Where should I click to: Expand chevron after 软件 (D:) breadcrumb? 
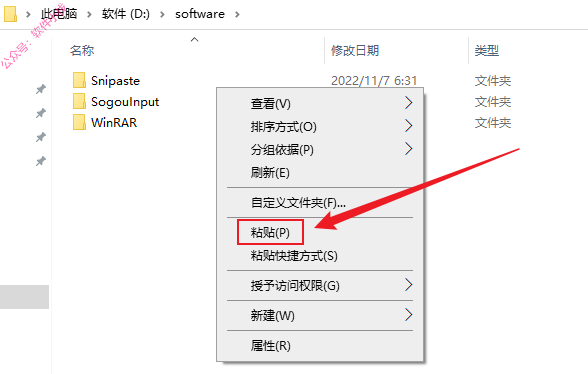point(162,14)
